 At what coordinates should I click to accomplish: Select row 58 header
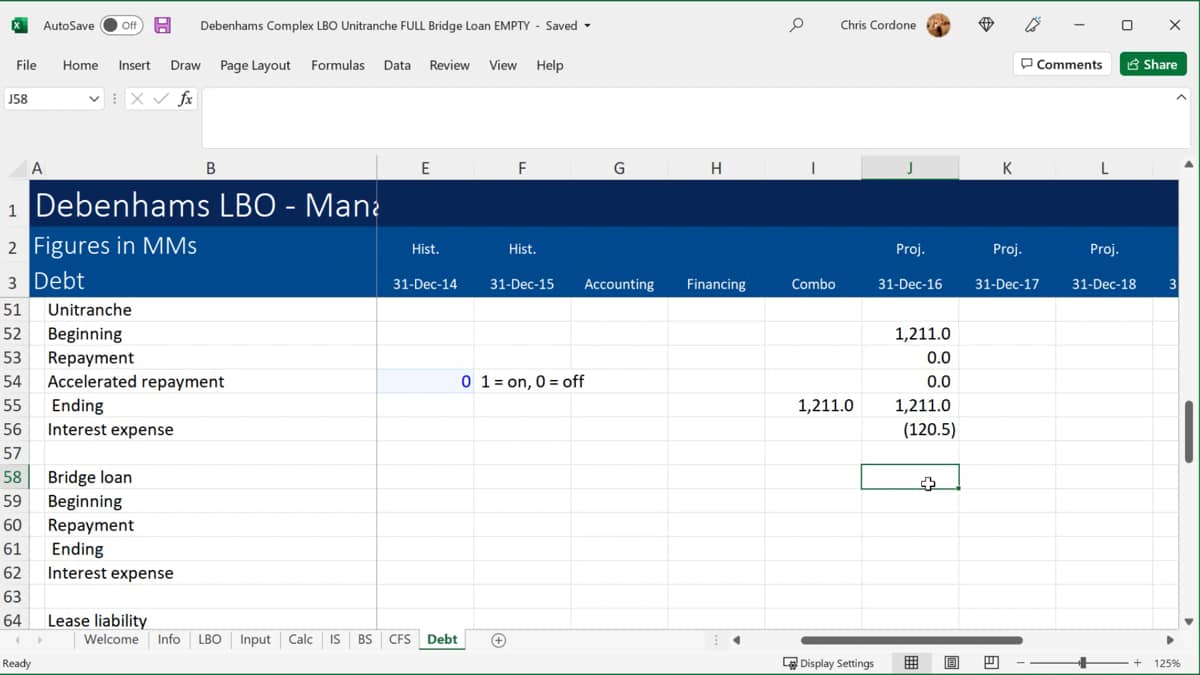14,477
